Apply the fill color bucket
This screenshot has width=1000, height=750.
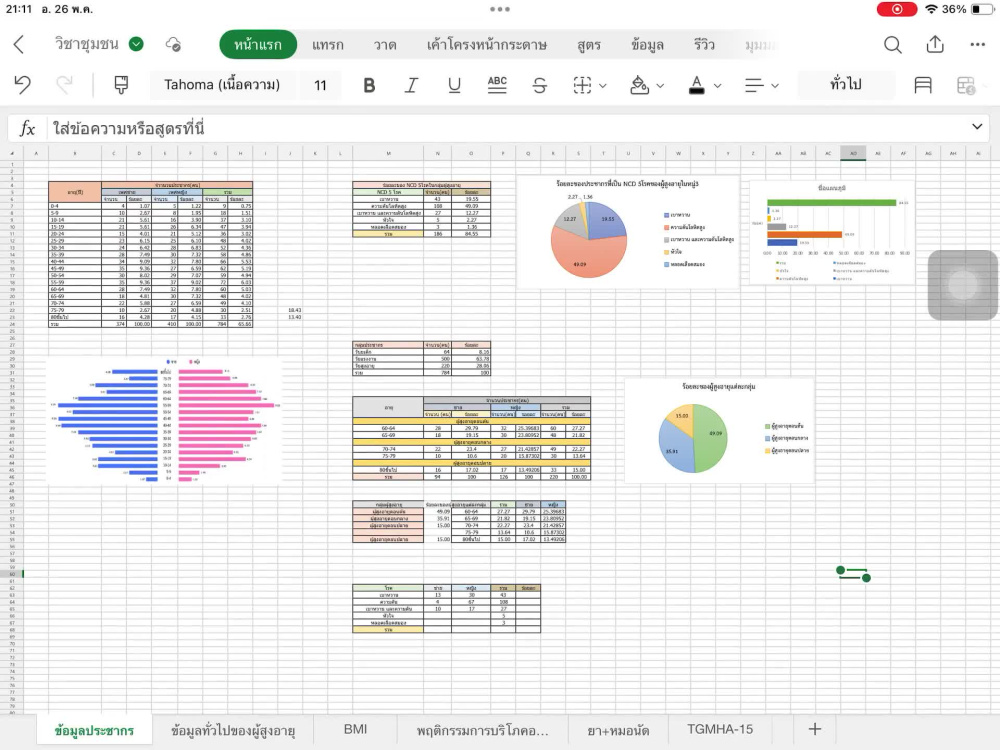pyautogui.click(x=639, y=85)
